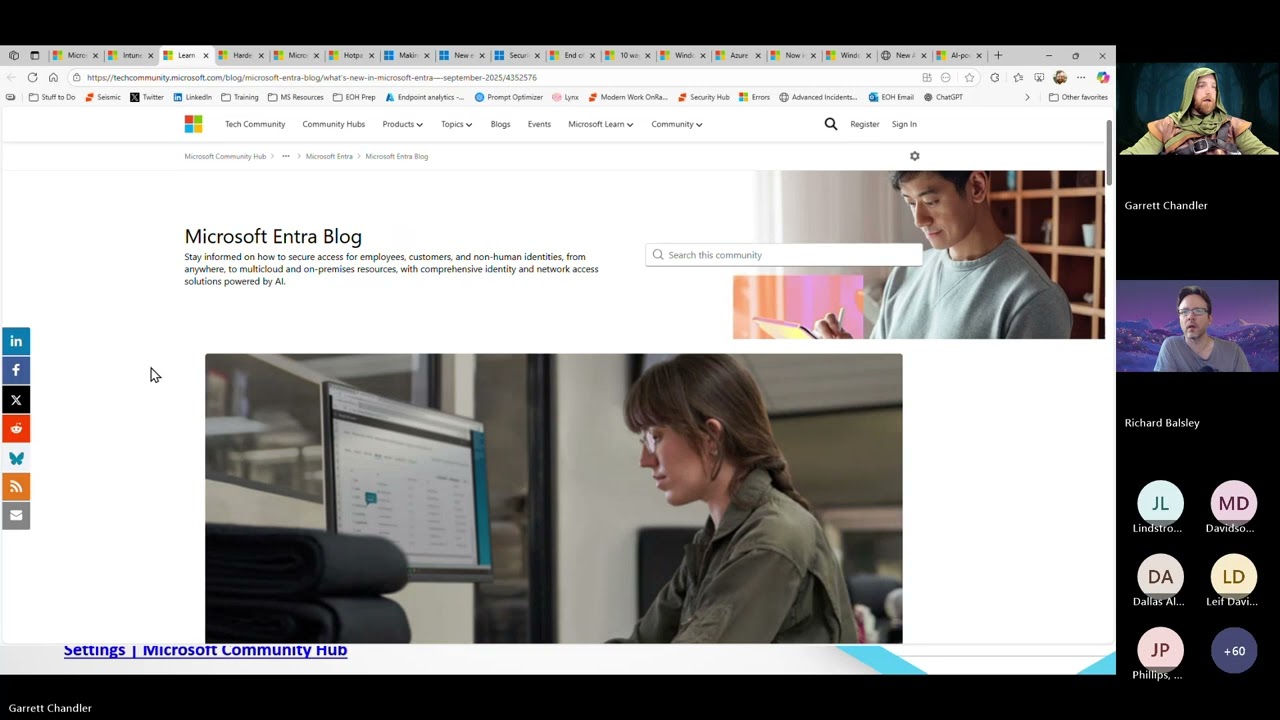This screenshot has width=1280, height=720.
Task: Go to Blogs in the header
Action: point(500,124)
